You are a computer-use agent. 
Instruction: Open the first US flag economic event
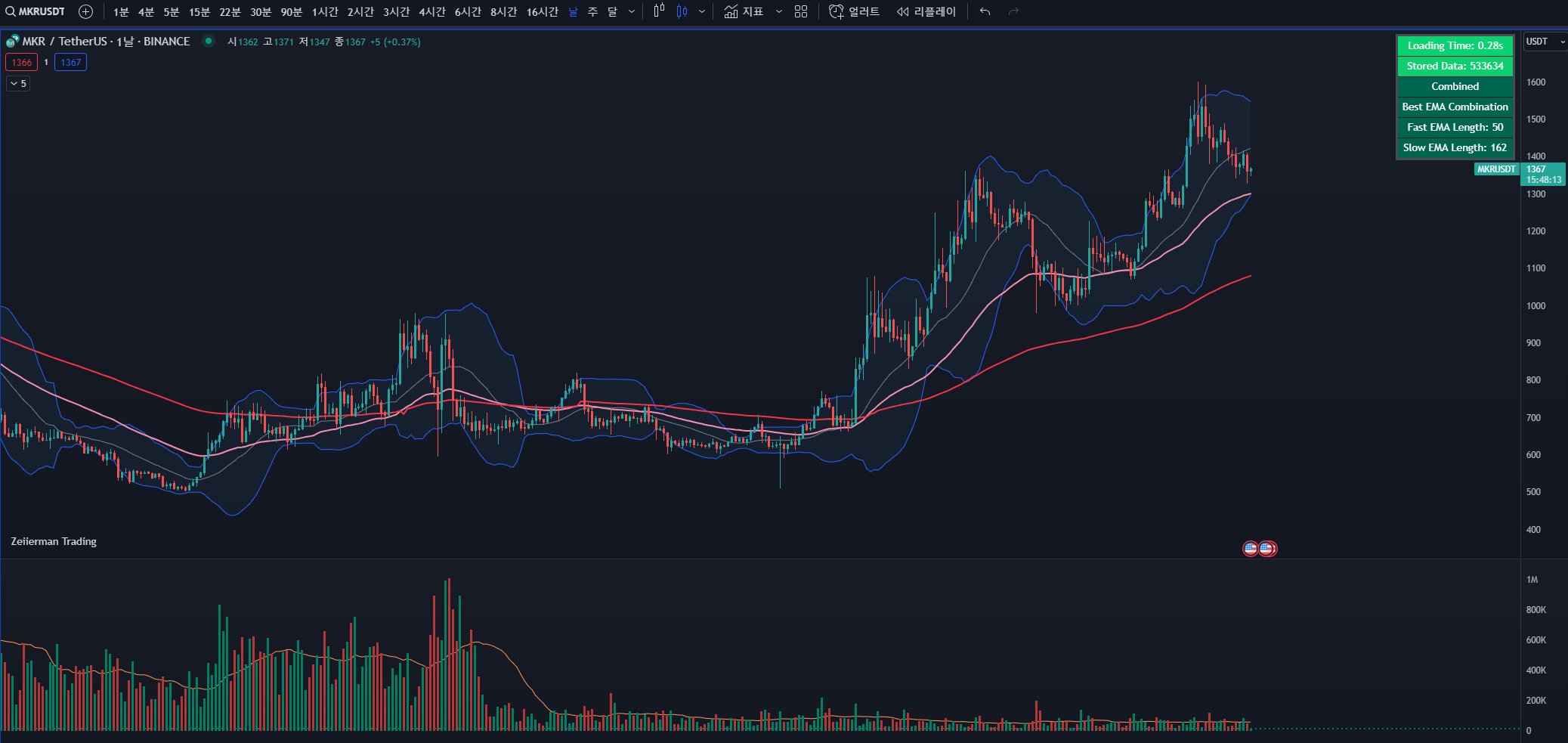[x=1251, y=549]
